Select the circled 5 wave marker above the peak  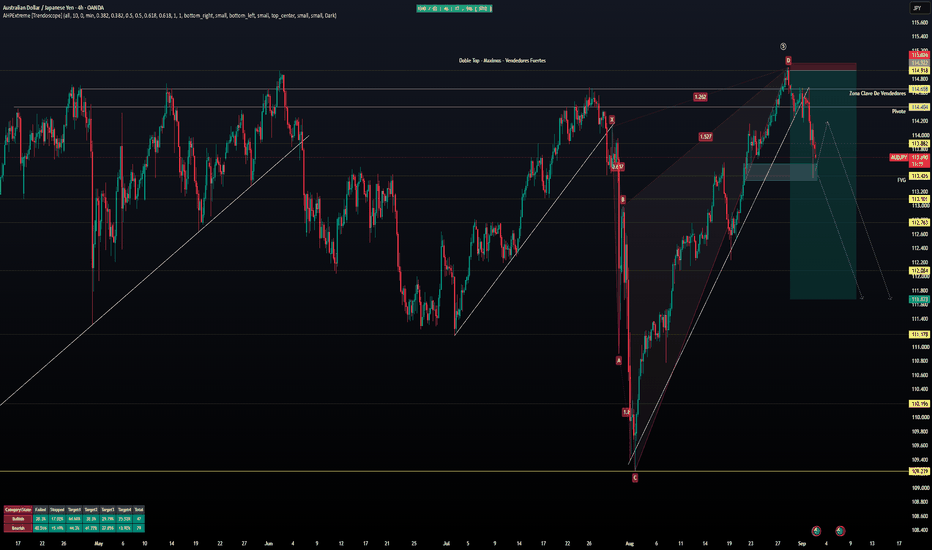[x=783, y=46]
